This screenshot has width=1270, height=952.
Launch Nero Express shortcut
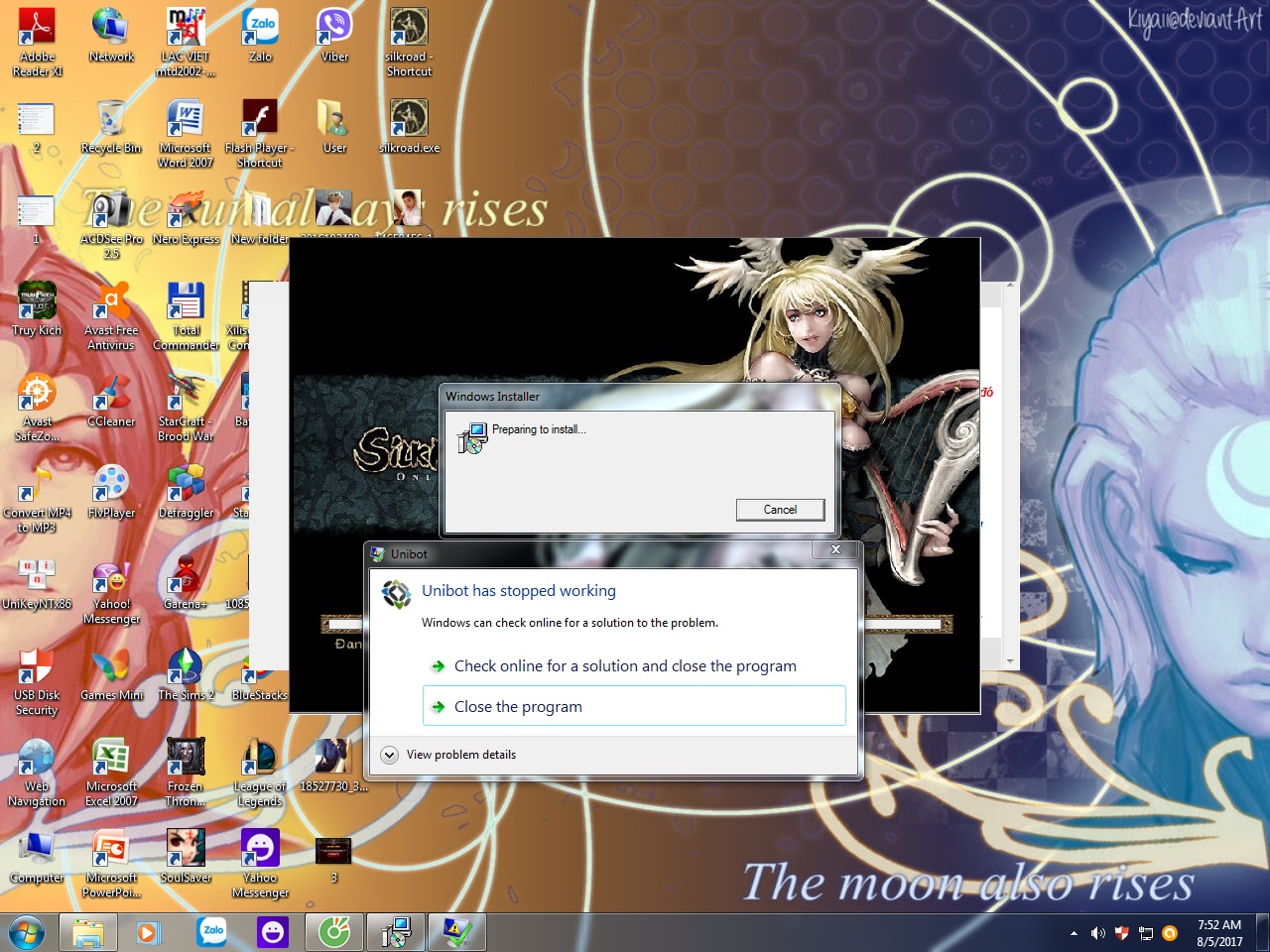(186, 218)
